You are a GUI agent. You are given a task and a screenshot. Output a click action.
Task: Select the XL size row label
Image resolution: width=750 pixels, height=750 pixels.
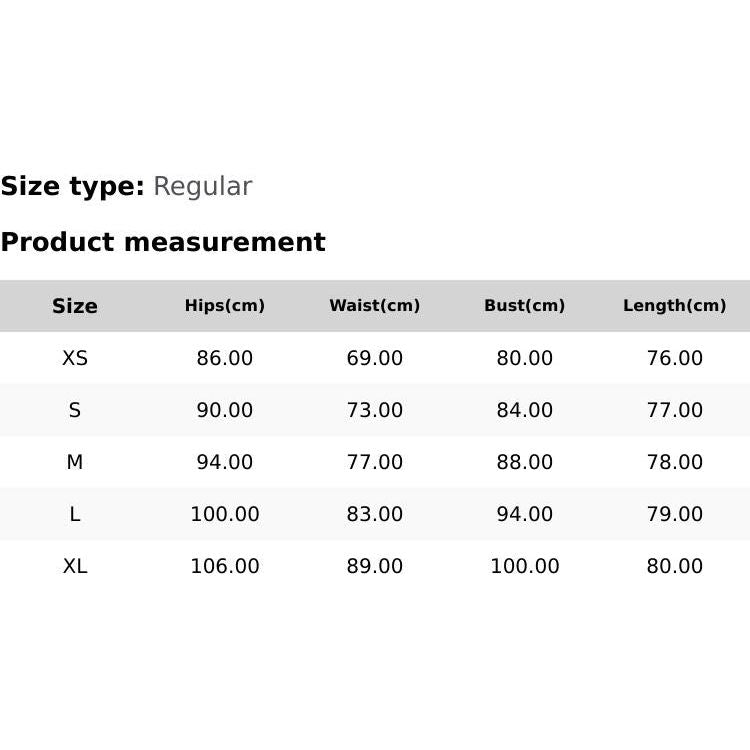[75, 566]
